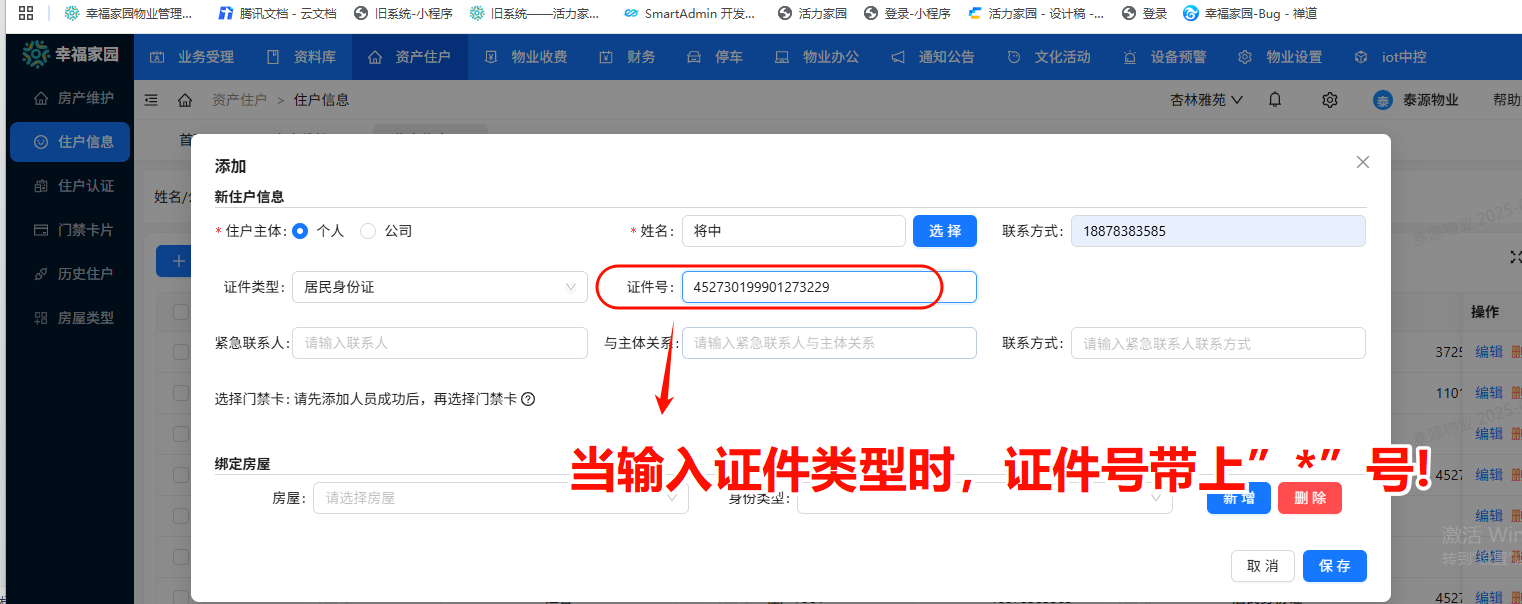Open the 证件类型 dropdown
The width and height of the screenshot is (1522, 604).
click(x=439, y=287)
